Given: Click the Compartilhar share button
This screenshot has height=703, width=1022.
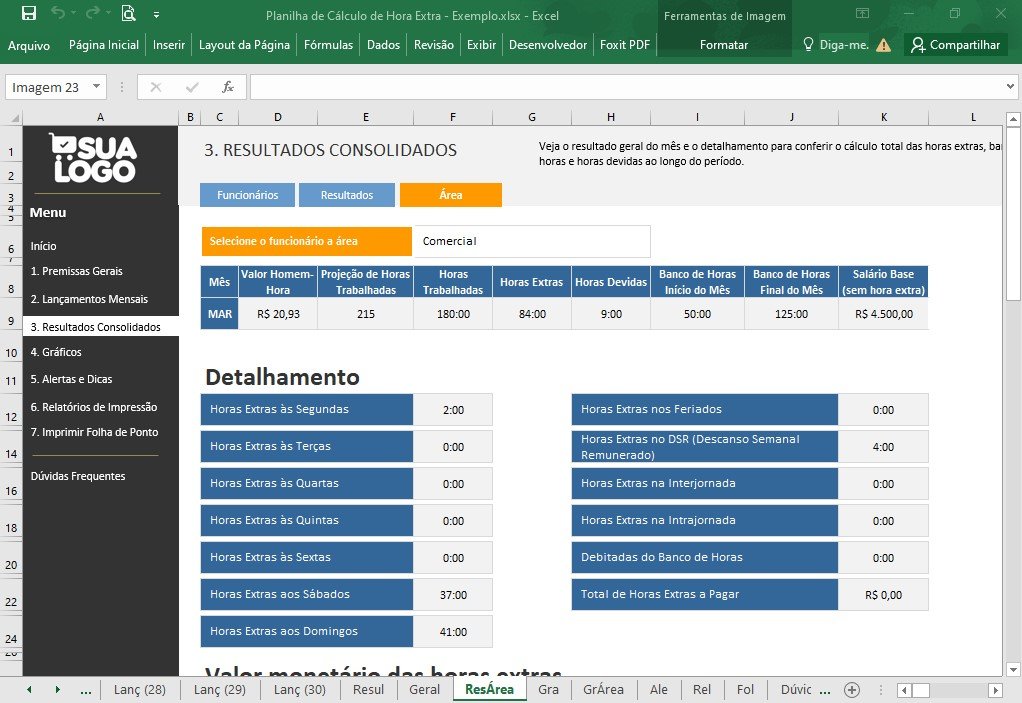Looking at the screenshot, I should [956, 45].
